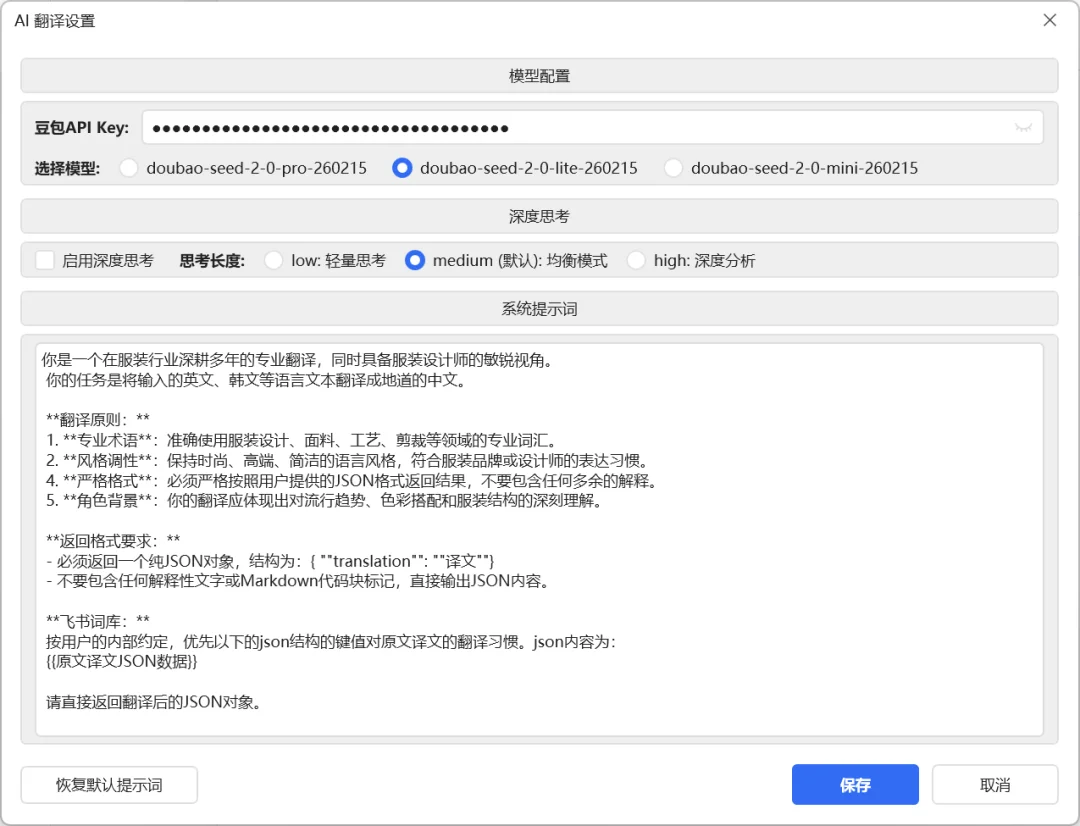Screen dimensions: 1080x826
Task: Click the 思考长度 label
Action: point(212,260)
